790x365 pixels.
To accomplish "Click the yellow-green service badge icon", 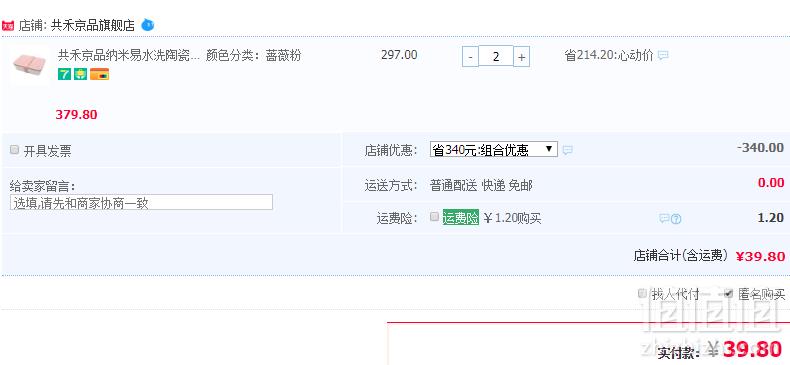I will tap(81, 75).
